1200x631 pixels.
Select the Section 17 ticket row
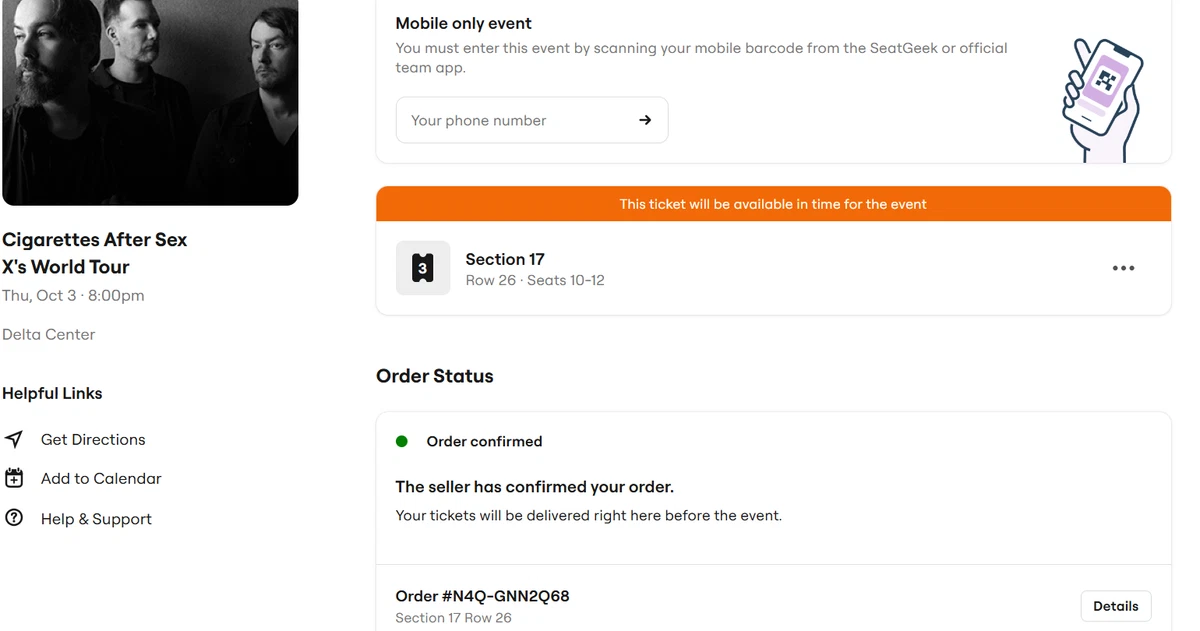(x=773, y=268)
